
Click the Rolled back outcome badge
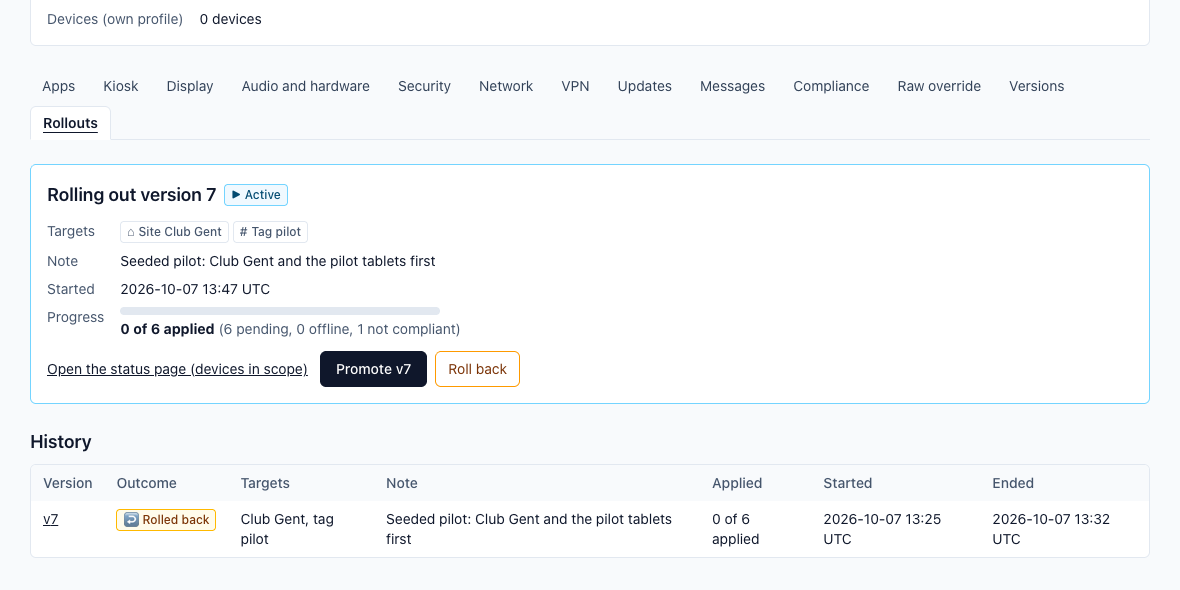(166, 520)
